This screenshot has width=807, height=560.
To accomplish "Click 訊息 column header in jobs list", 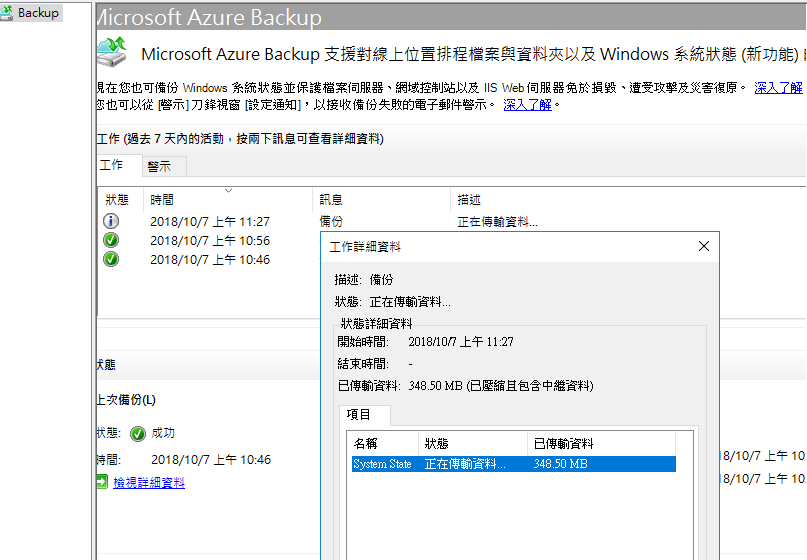I will click(381, 200).
